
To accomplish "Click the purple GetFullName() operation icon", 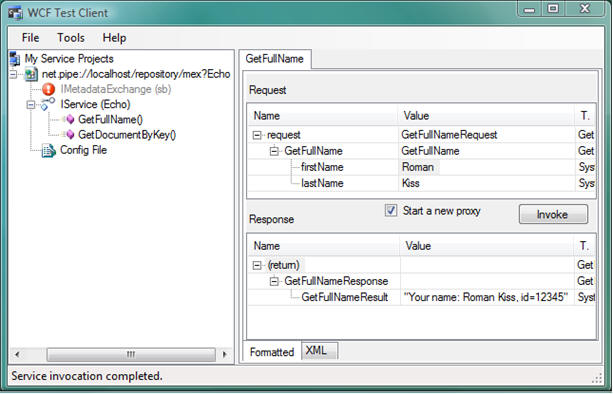I will tap(70, 119).
